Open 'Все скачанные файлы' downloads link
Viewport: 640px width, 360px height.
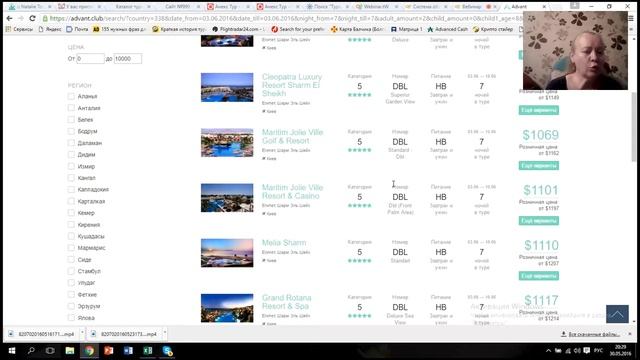(591, 334)
